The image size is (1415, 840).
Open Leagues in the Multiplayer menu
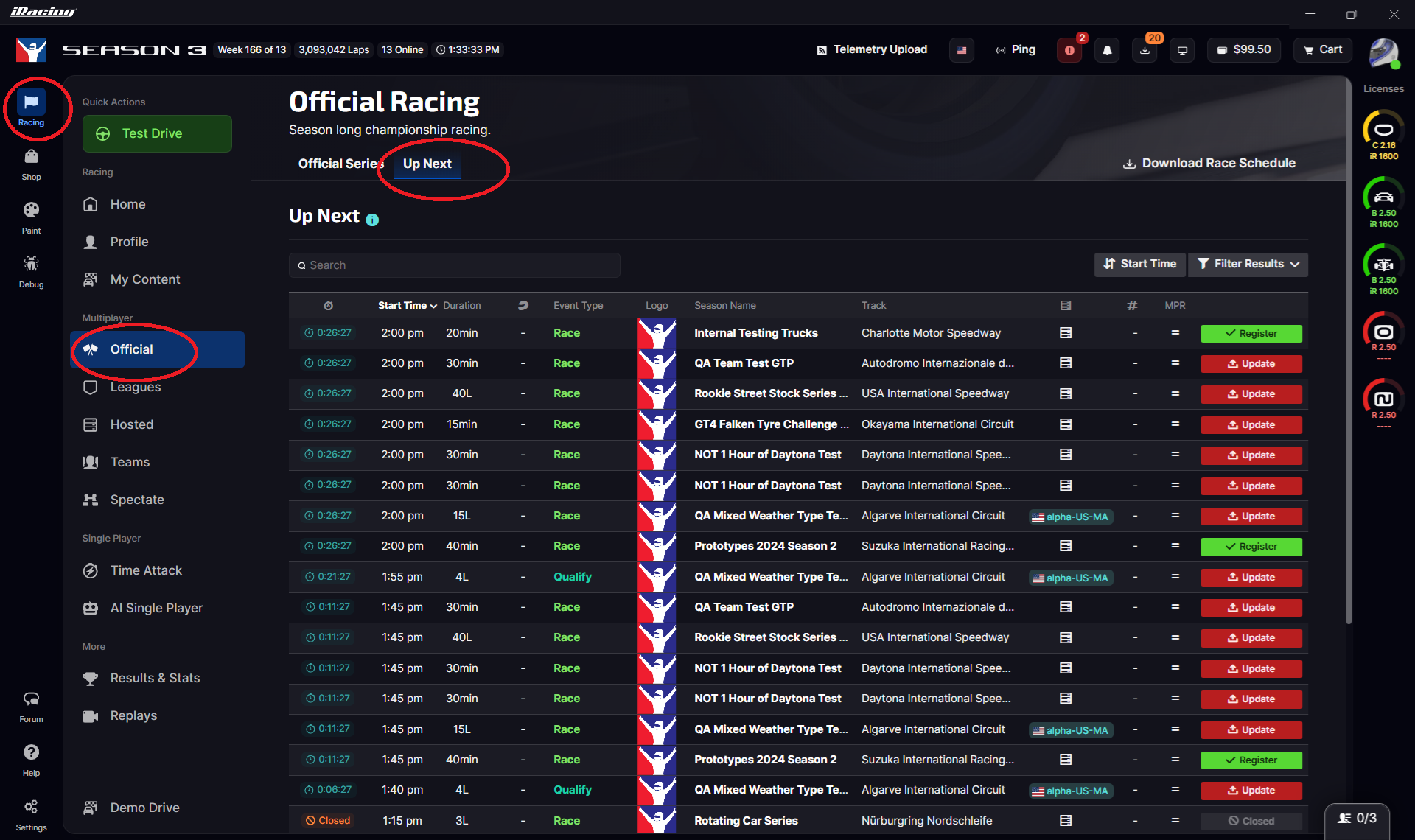[x=136, y=387]
